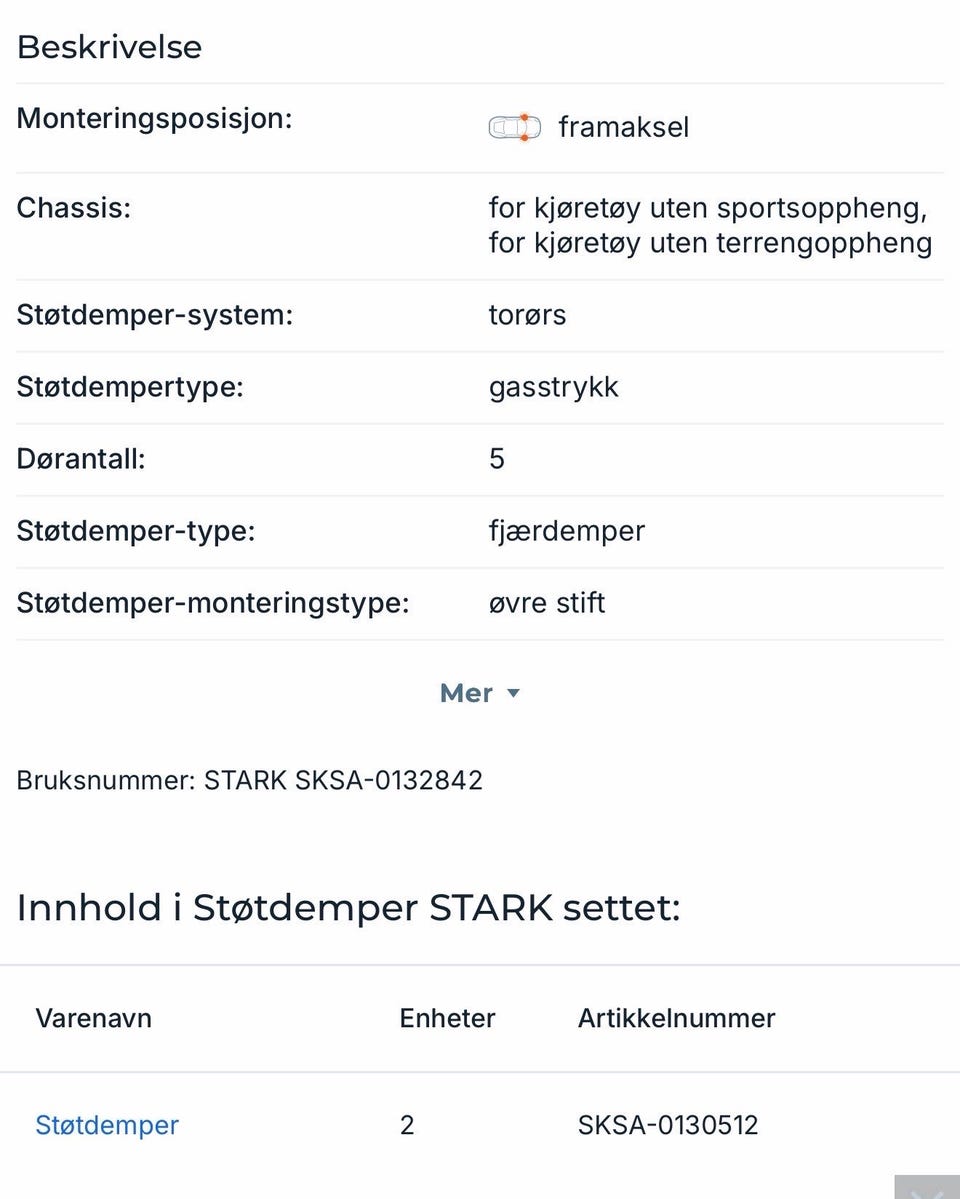The image size is (960, 1199).
Task: Click the article number SKSA-0130512
Action: point(668,1125)
